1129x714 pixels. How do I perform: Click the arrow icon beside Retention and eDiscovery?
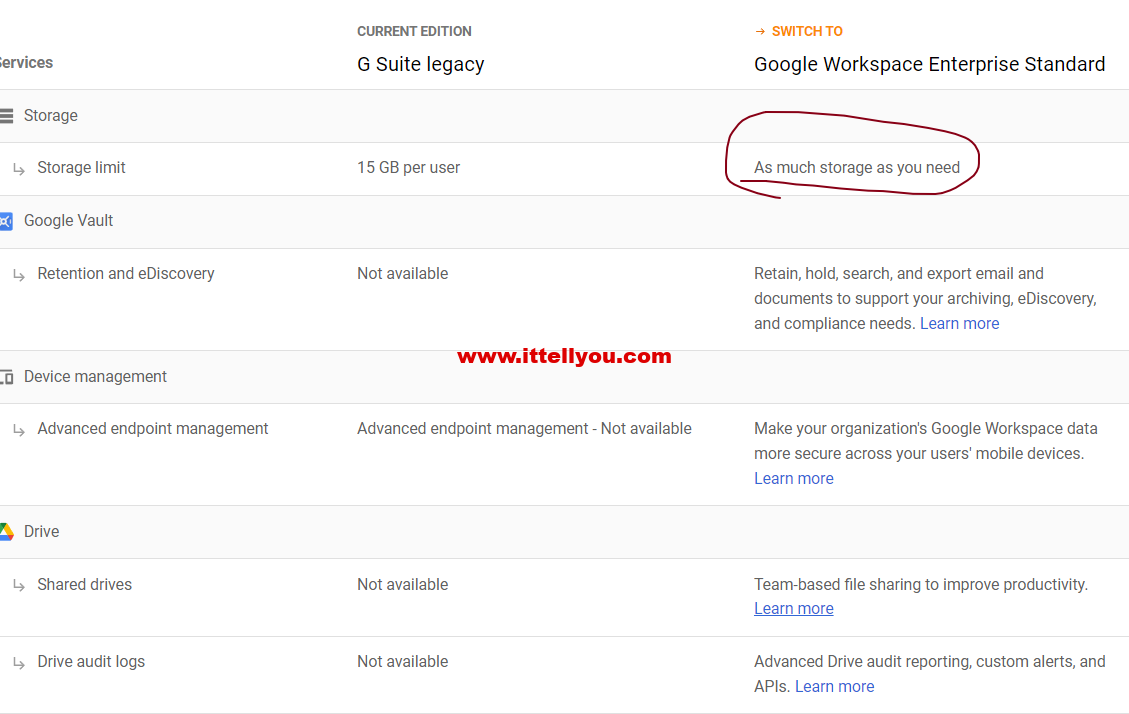point(19,275)
